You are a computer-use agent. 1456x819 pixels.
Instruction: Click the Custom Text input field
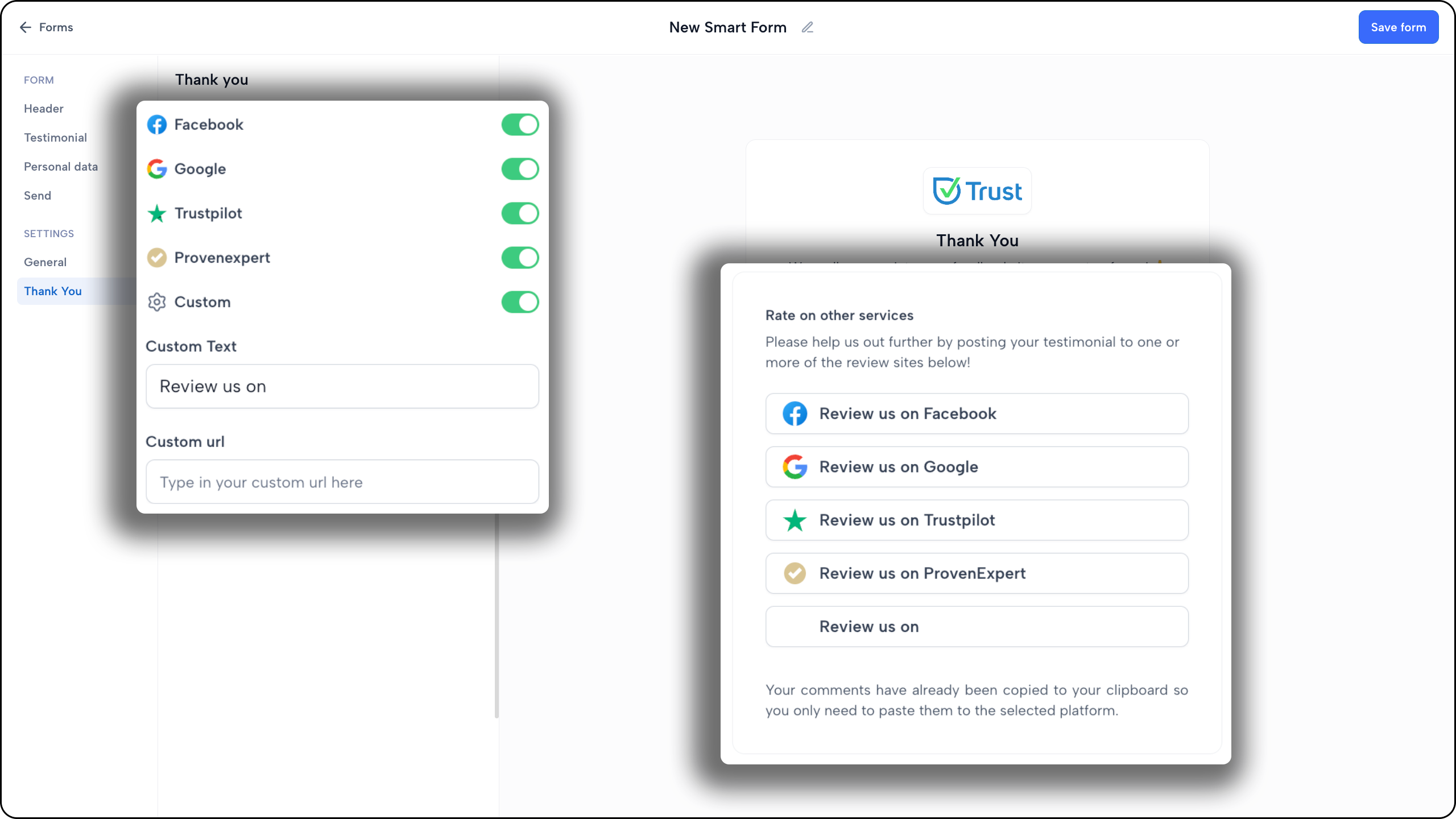pos(342,386)
